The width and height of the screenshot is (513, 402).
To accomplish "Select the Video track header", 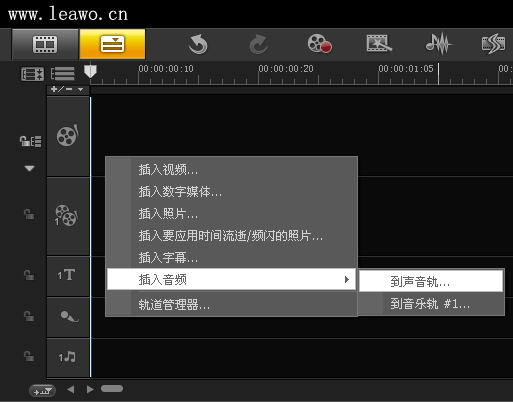I will click(x=68, y=136).
